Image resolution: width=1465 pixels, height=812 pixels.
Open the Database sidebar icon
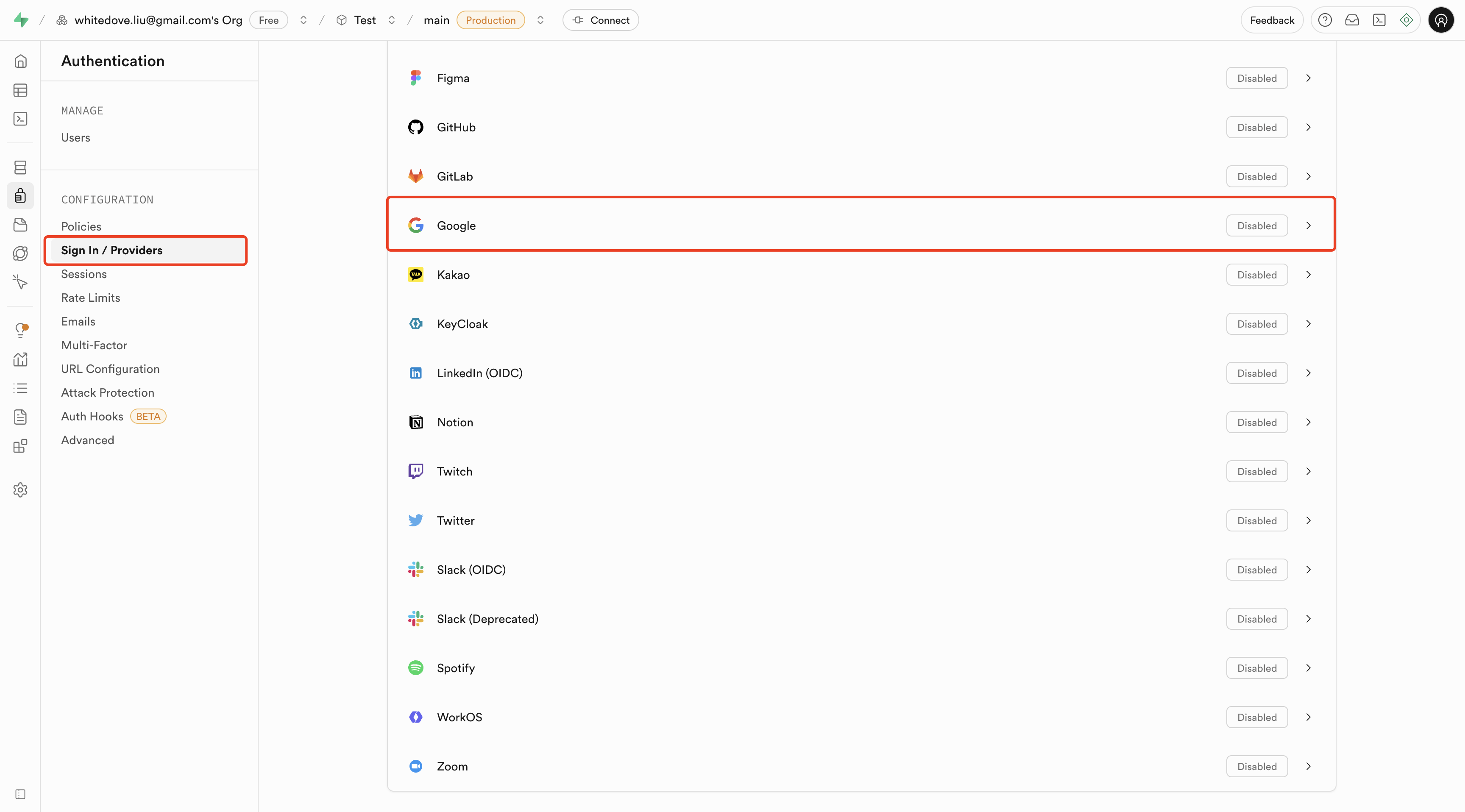click(20, 167)
